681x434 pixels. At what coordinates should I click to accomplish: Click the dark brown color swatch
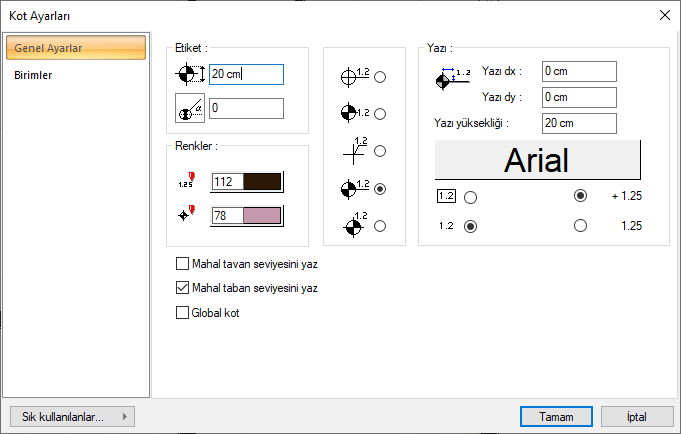pyautogui.click(x=262, y=181)
